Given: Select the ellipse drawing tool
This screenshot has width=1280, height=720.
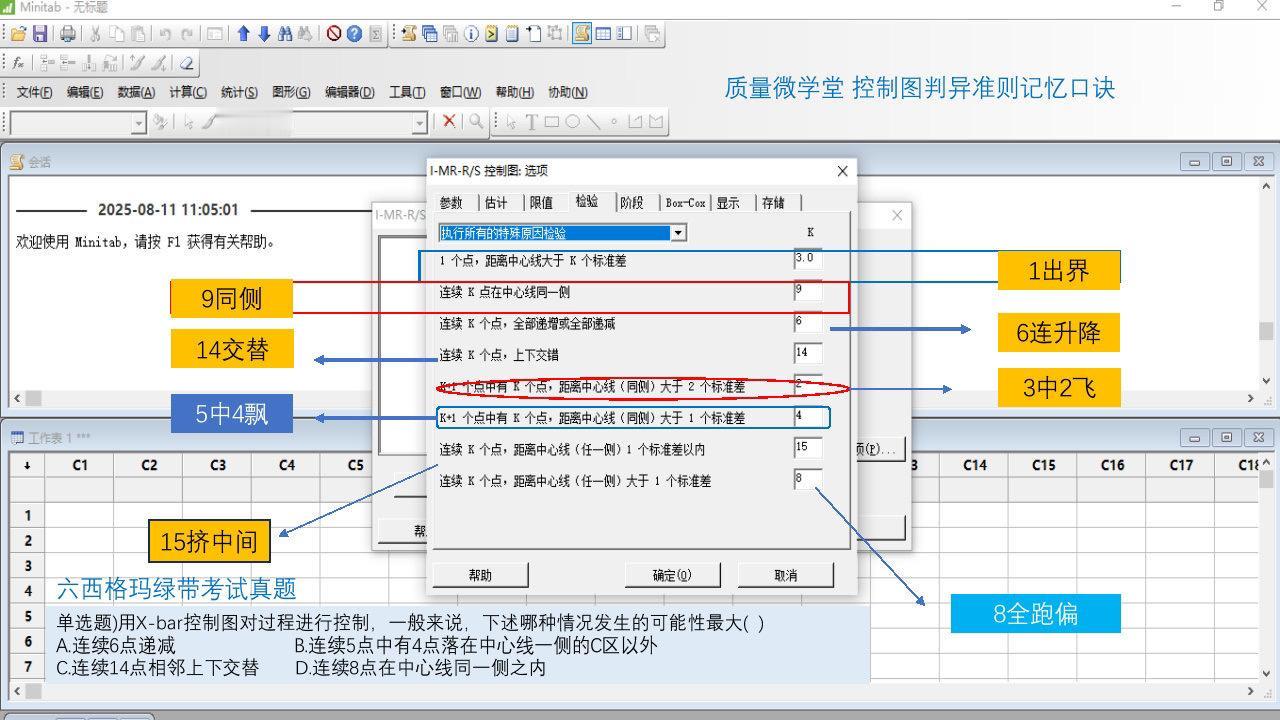Looking at the screenshot, I should (573, 122).
